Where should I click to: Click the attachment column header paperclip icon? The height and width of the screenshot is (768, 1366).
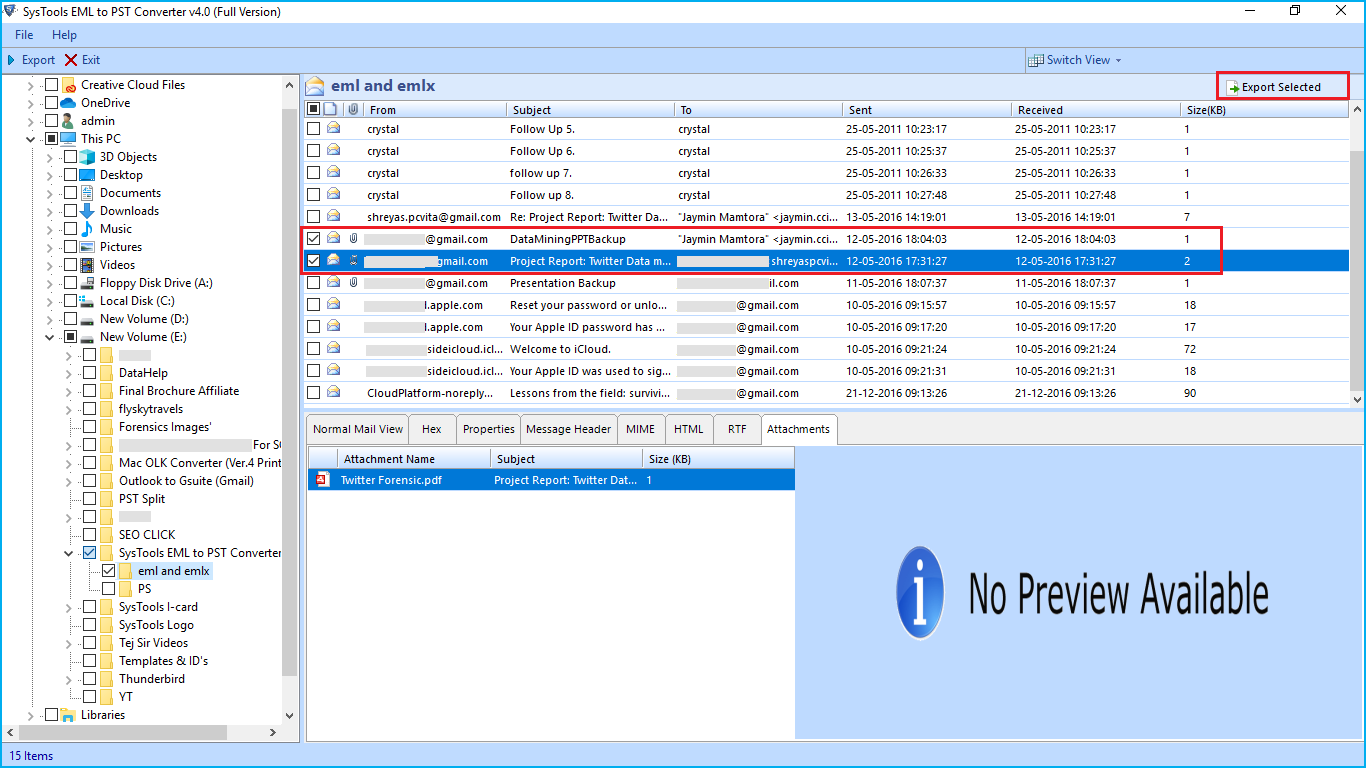(x=353, y=109)
